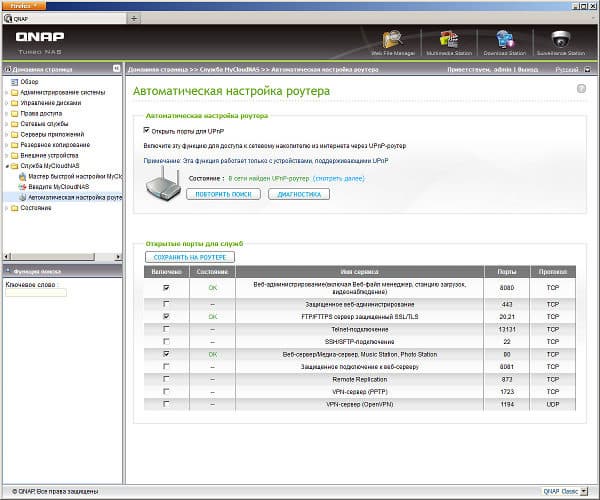
Task: Click the СОХРАНИТЬ НА РОУТЕРЕ button
Action: coord(190,257)
